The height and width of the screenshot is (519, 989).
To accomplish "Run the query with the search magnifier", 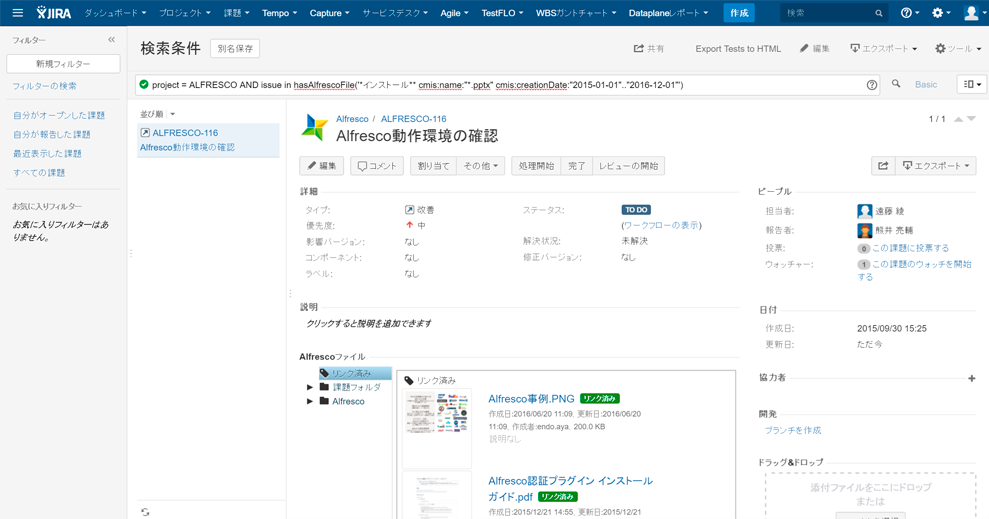I will click(896, 84).
